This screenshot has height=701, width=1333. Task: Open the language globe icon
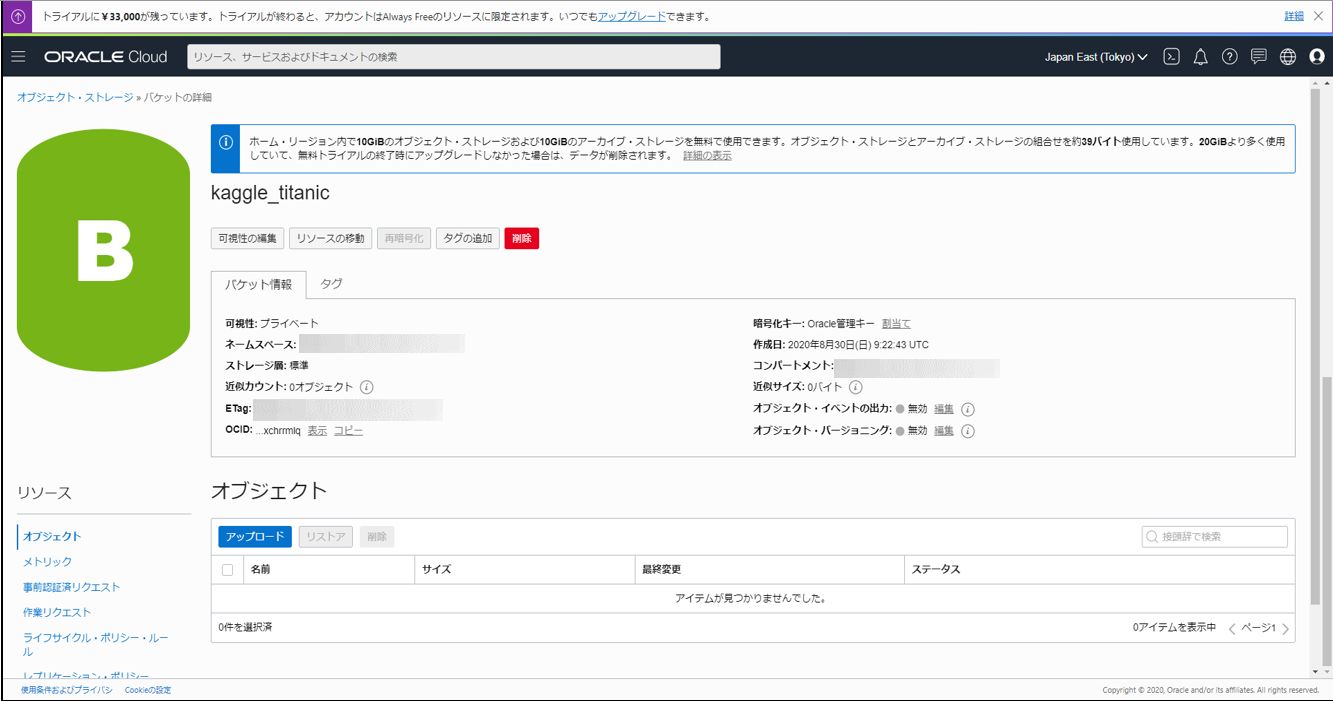pyautogui.click(x=1288, y=57)
